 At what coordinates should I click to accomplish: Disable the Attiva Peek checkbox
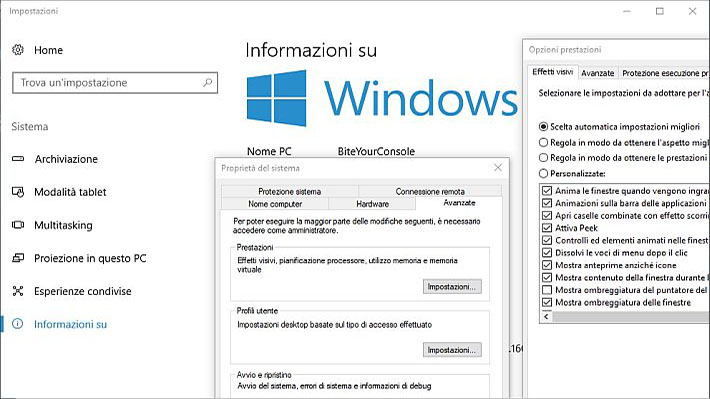(x=547, y=228)
